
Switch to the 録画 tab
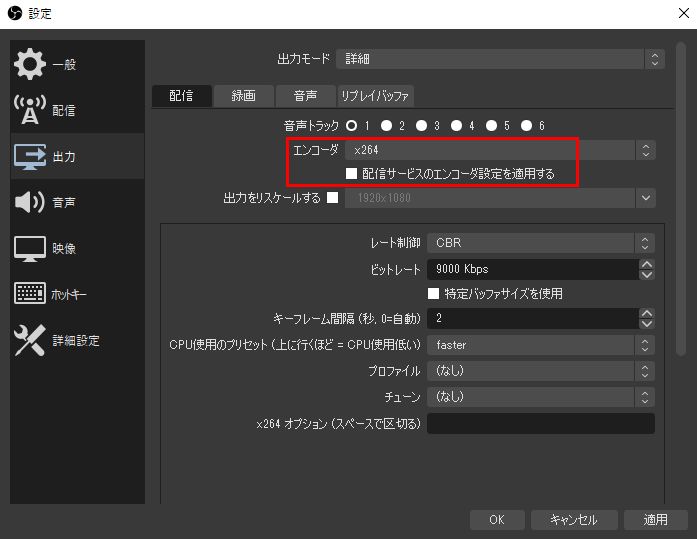[244, 96]
